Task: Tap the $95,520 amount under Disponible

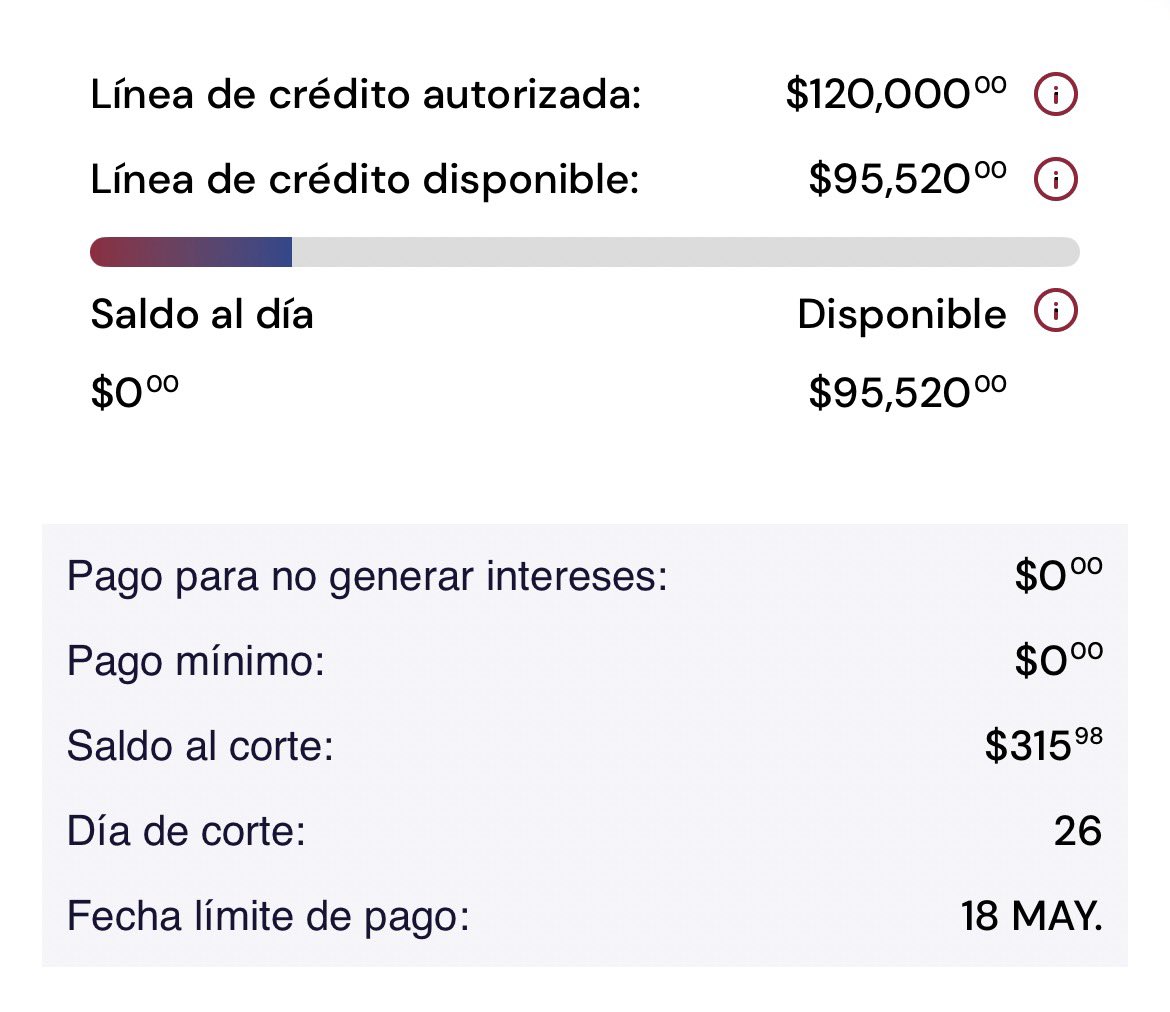Action: tap(907, 393)
